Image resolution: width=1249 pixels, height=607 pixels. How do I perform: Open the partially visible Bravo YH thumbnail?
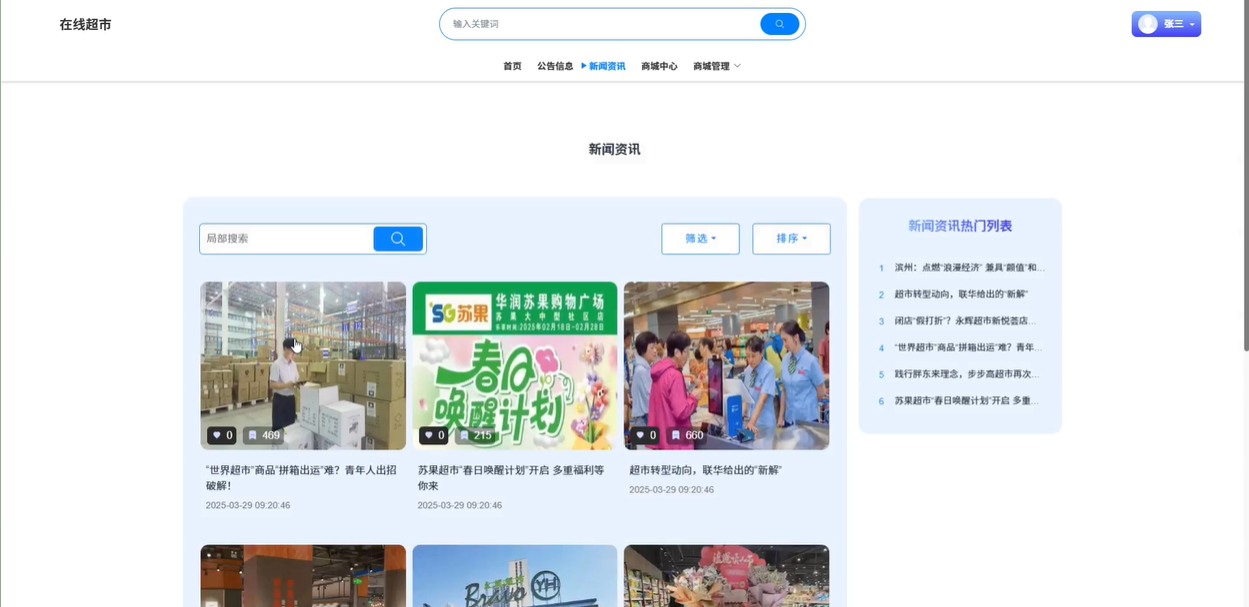tap(515, 575)
